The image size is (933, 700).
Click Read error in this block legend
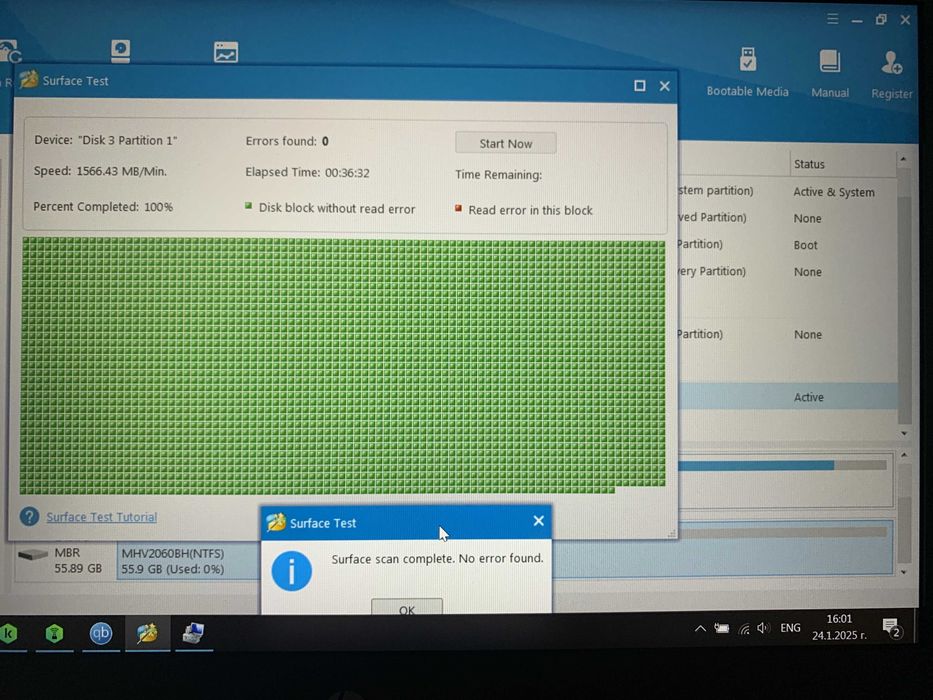pos(524,210)
